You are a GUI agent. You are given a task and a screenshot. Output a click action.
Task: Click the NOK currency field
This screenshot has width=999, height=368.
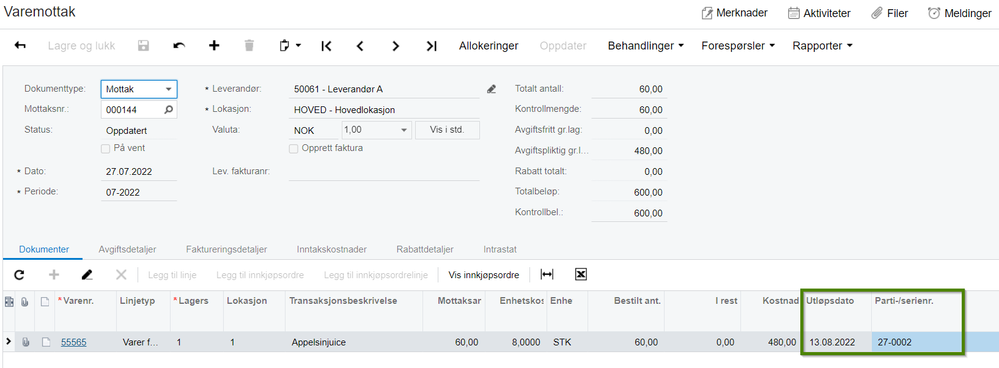tap(313, 130)
